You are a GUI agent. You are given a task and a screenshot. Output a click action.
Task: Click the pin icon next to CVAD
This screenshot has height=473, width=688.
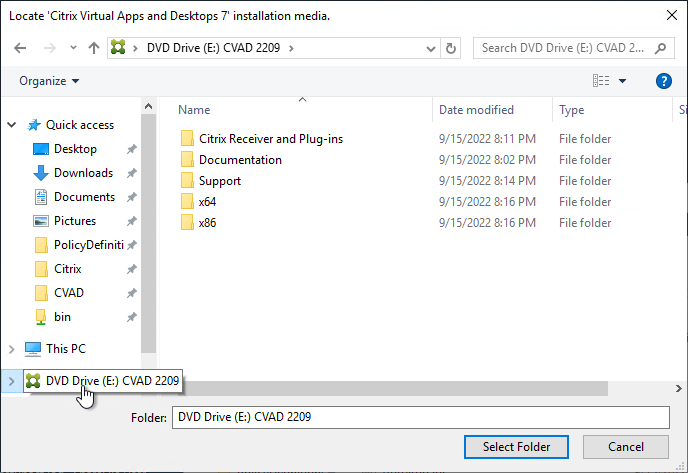point(132,293)
